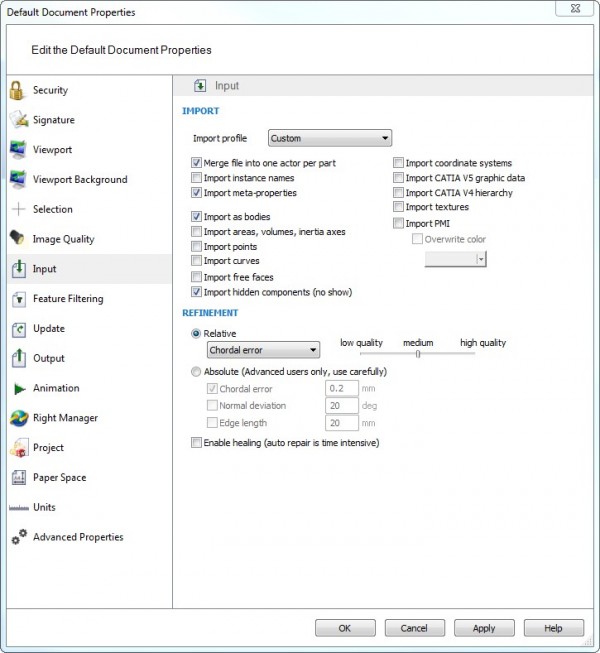Uncheck Import hidden components (no show)

(x=196, y=292)
